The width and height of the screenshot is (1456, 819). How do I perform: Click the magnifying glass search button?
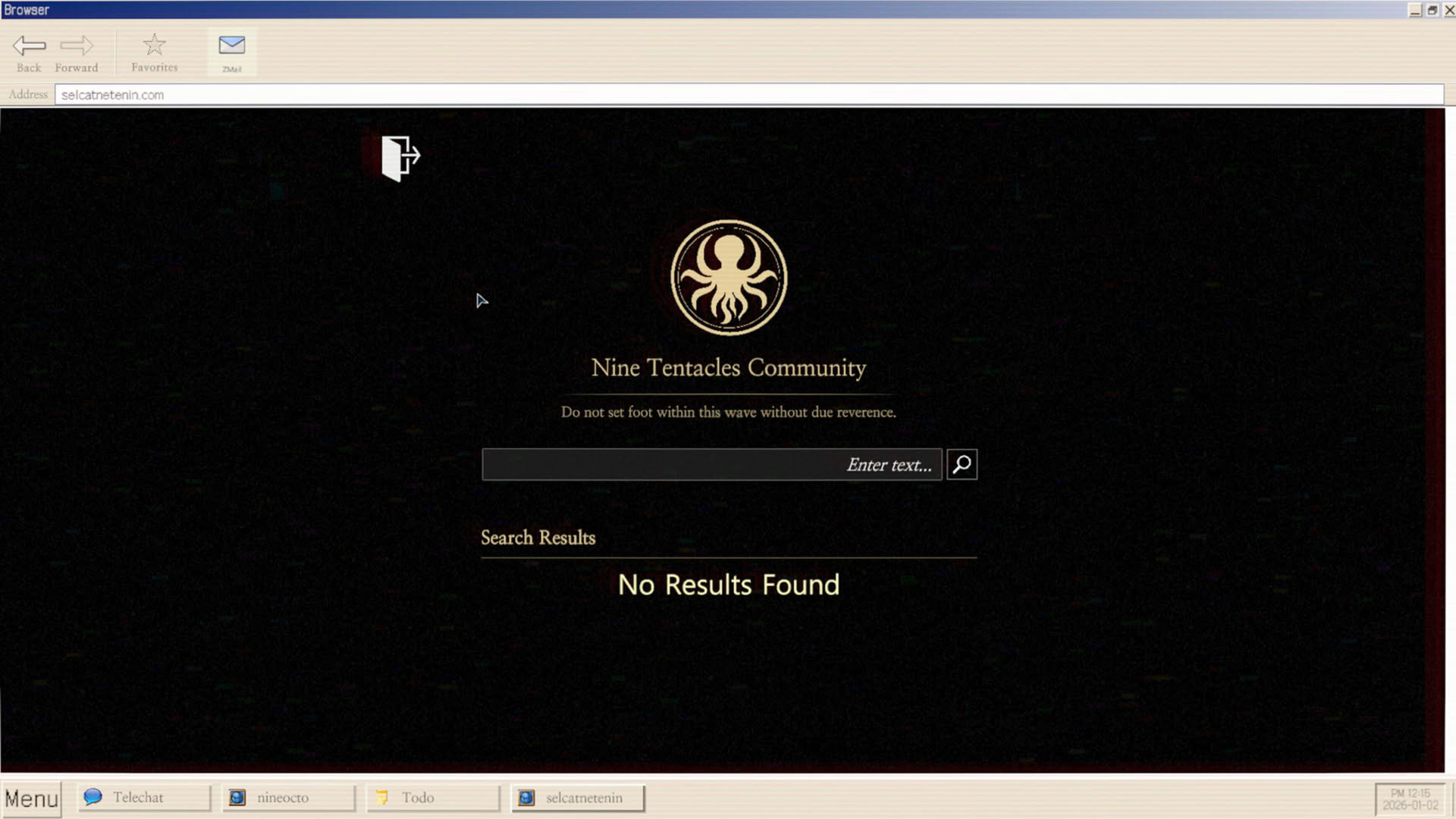click(x=962, y=464)
